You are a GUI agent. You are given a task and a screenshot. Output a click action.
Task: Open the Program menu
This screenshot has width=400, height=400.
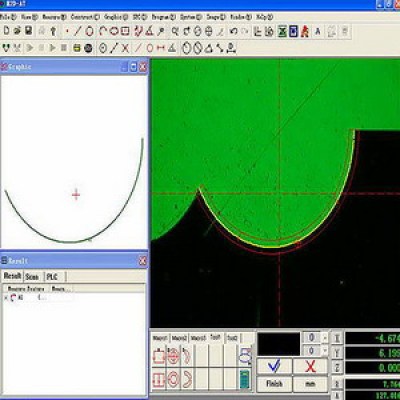(164, 17)
